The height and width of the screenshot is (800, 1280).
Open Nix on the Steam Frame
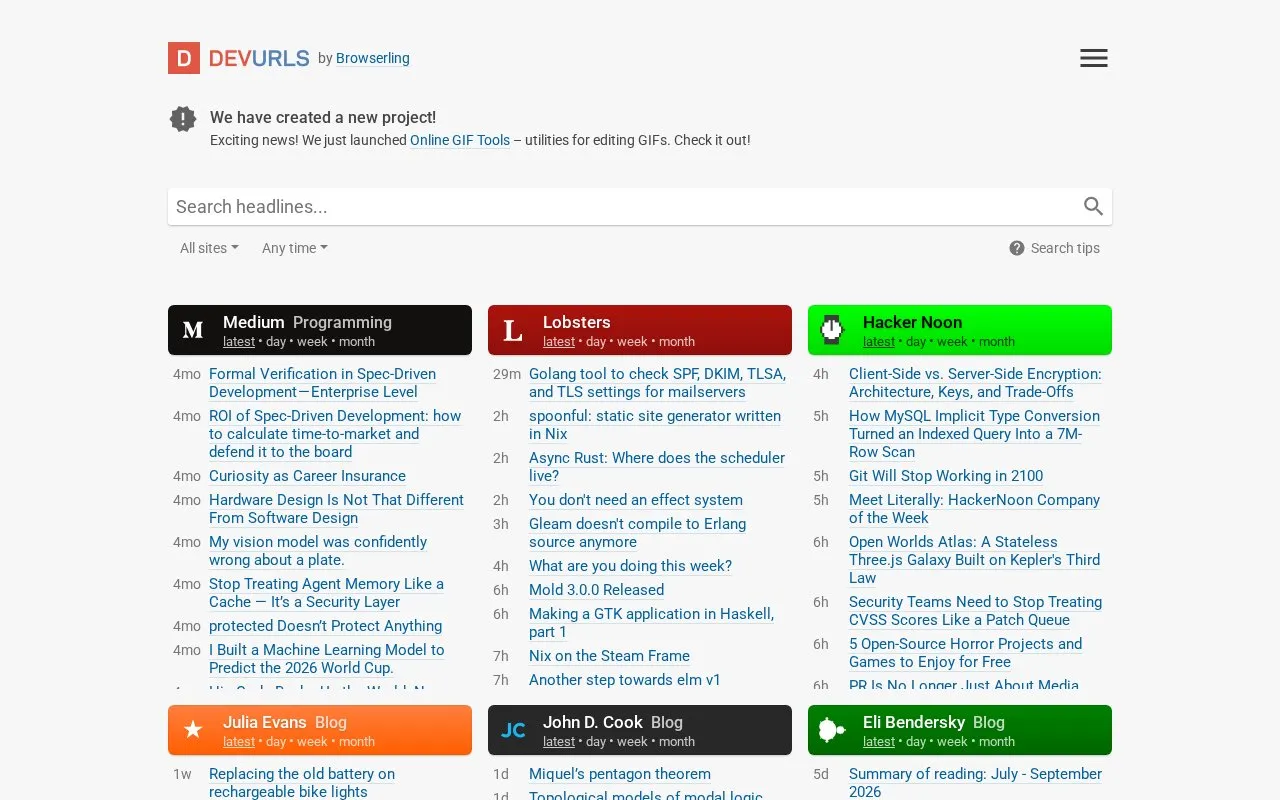pos(609,656)
